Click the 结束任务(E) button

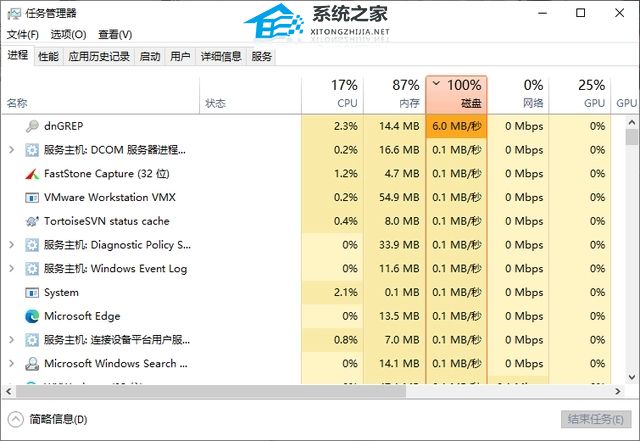tap(596, 419)
